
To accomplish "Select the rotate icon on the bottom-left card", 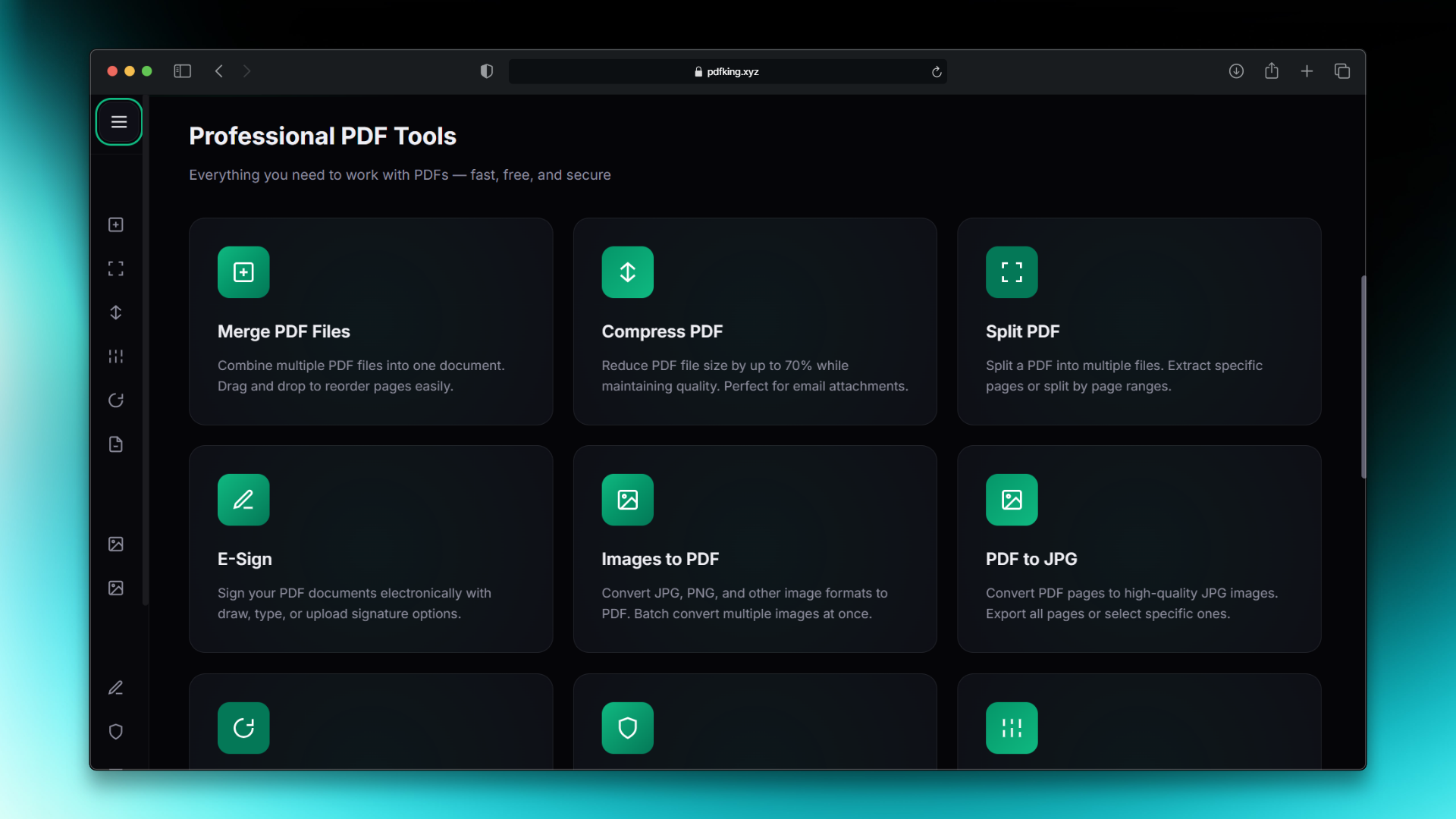I will (x=243, y=727).
